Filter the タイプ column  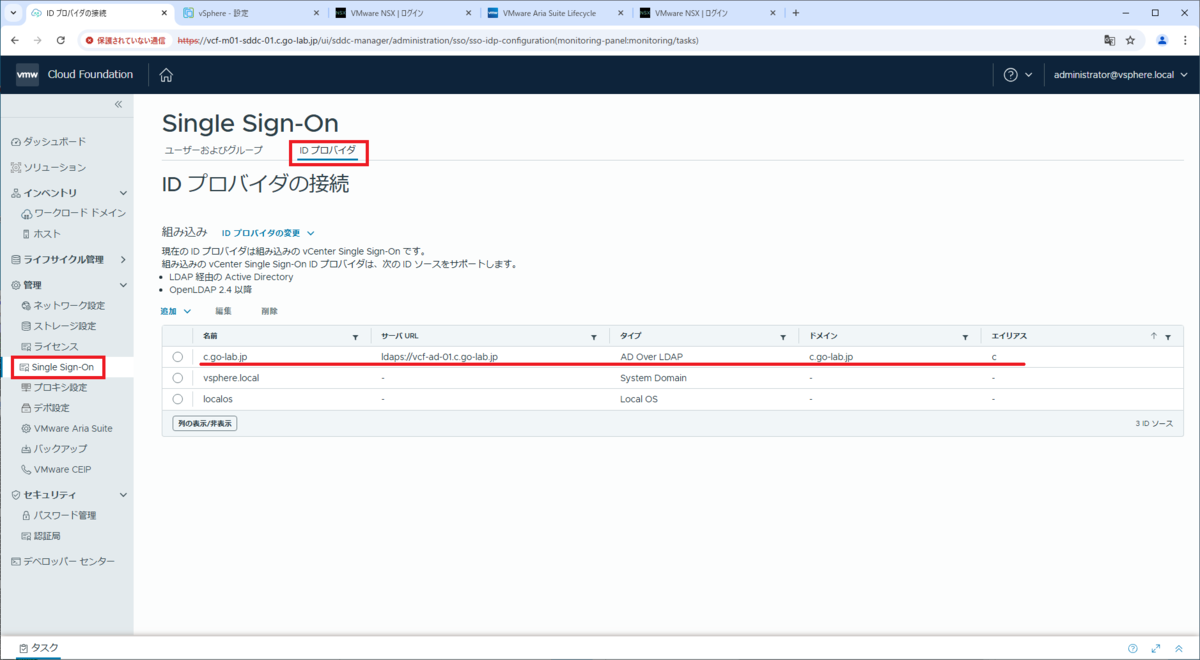click(x=784, y=337)
